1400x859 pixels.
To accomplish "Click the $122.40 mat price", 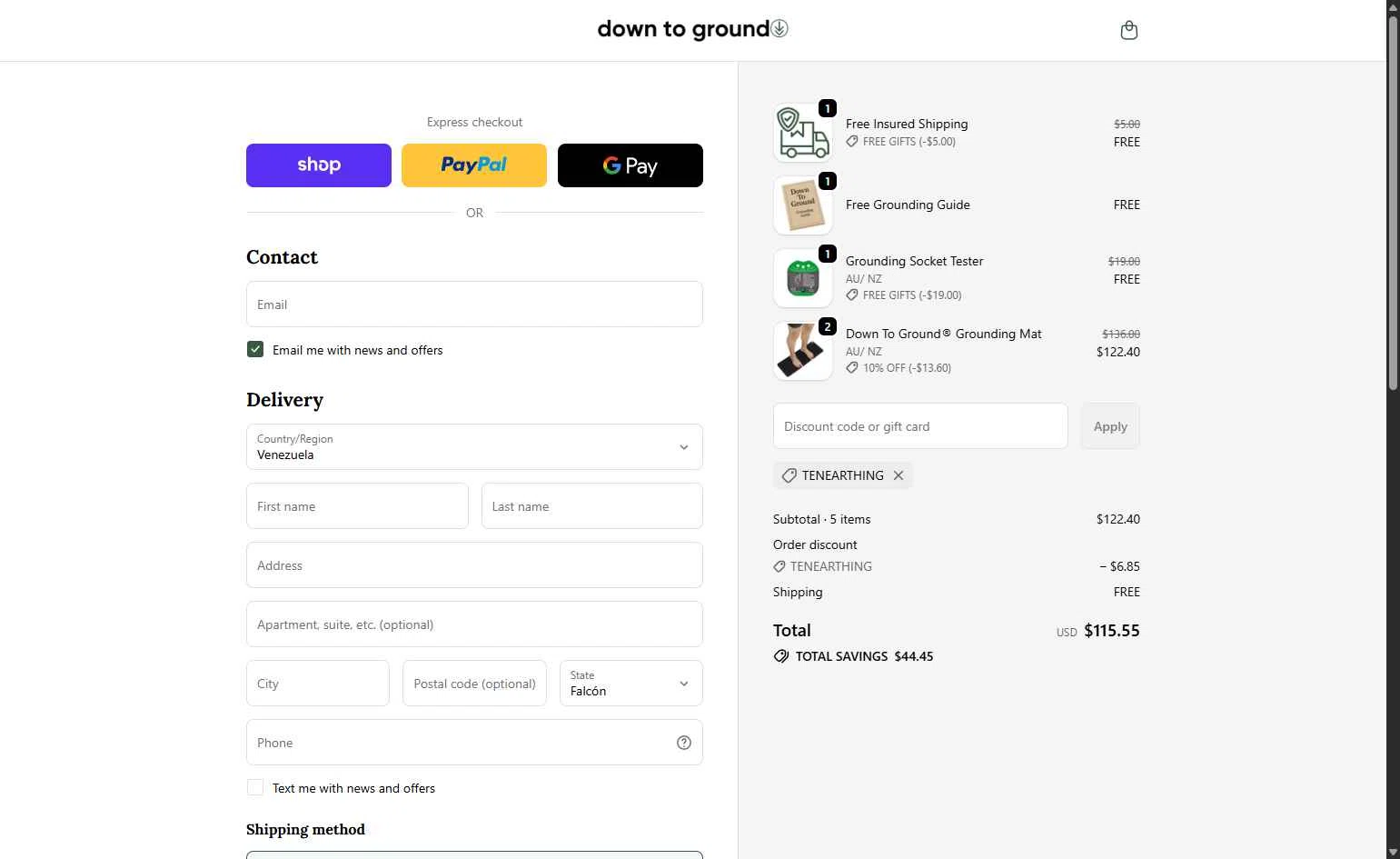I will pos(1118,352).
